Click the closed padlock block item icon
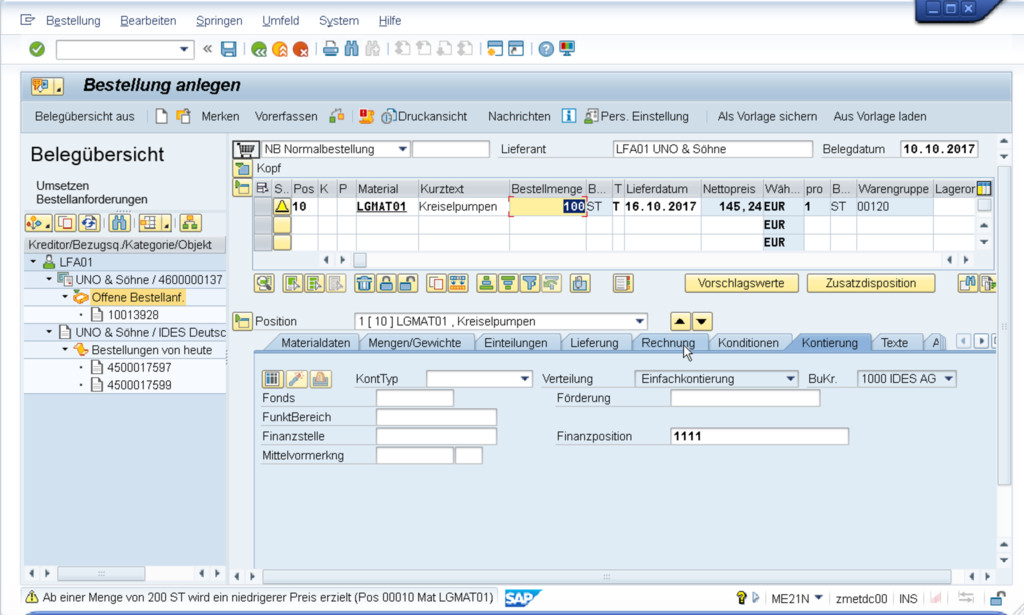 click(x=386, y=284)
